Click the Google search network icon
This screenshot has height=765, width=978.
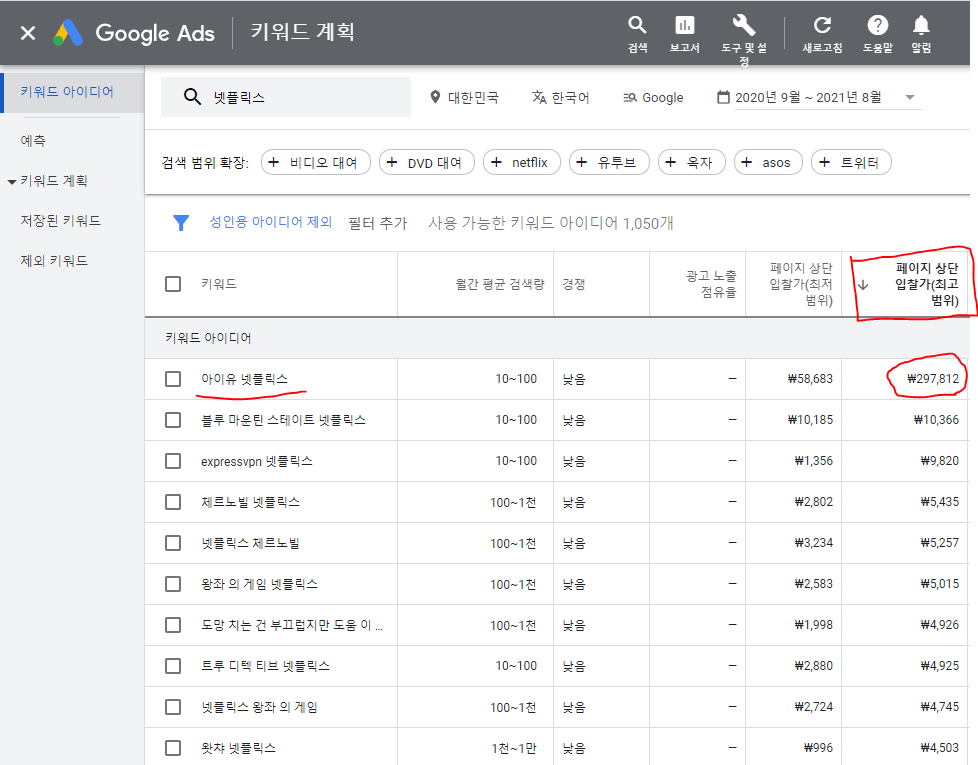[x=630, y=97]
